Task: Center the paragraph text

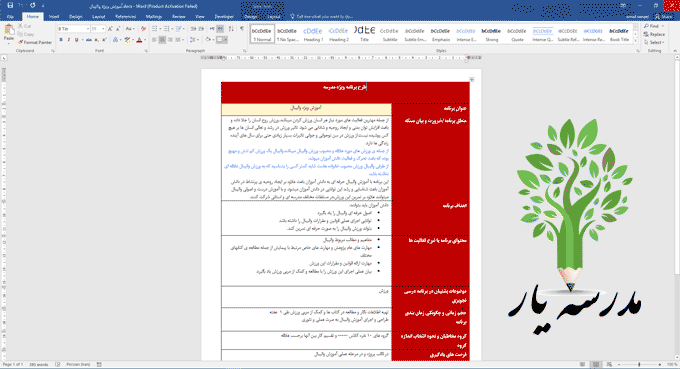Action: click(162, 40)
